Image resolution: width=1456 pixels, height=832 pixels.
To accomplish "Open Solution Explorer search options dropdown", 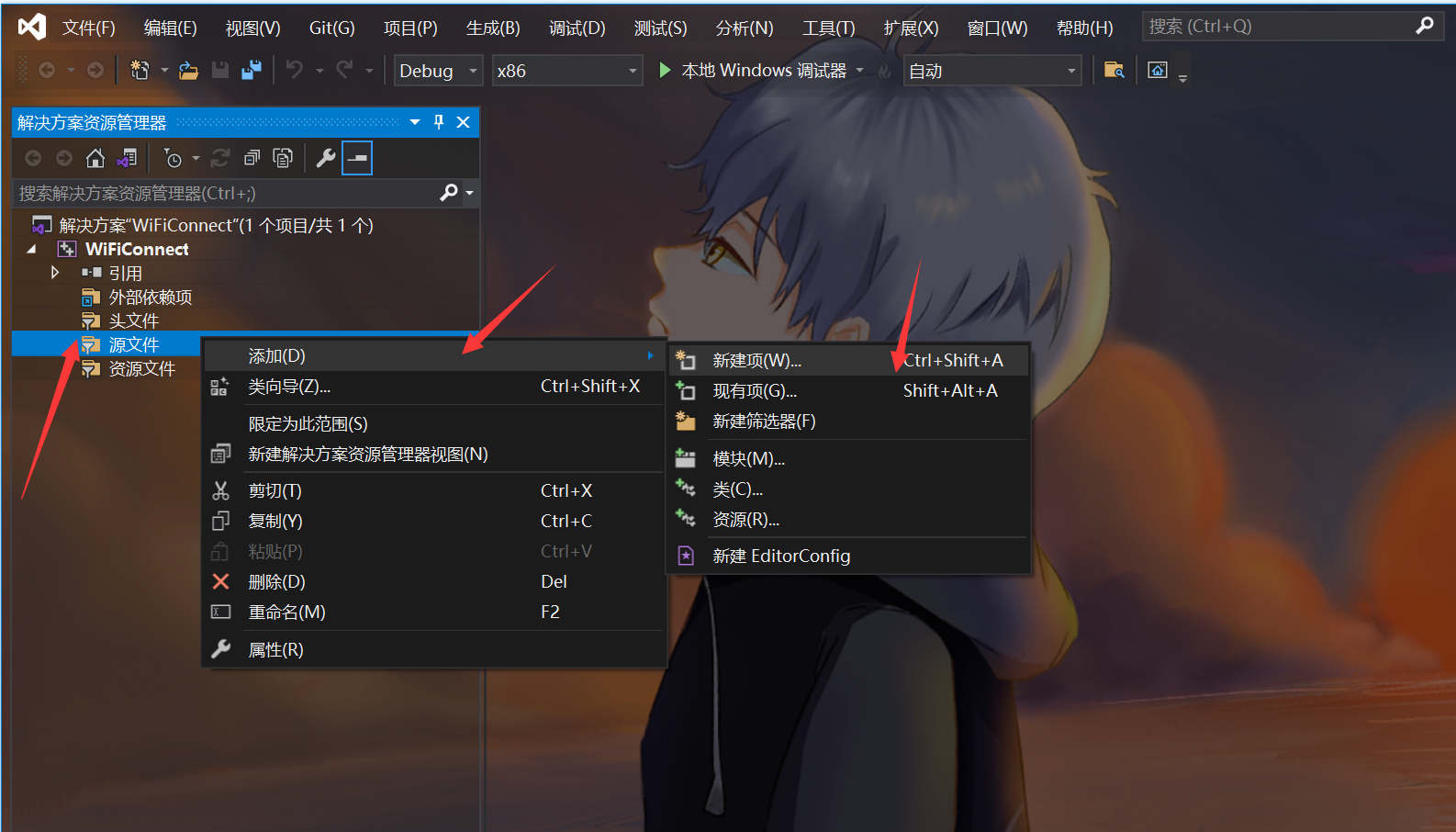I will point(470,193).
